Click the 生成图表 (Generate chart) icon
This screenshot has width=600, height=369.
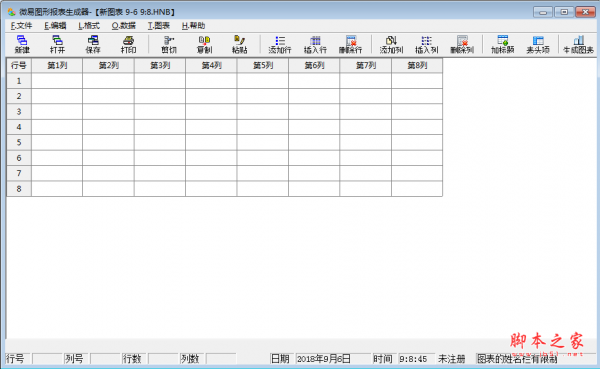coord(578,44)
